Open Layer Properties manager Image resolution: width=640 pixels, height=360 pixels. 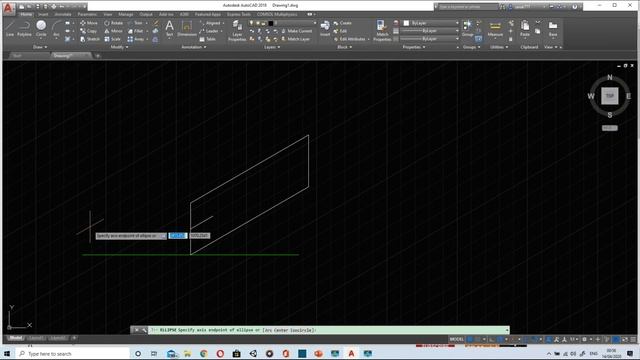click(x=237, y=31)
